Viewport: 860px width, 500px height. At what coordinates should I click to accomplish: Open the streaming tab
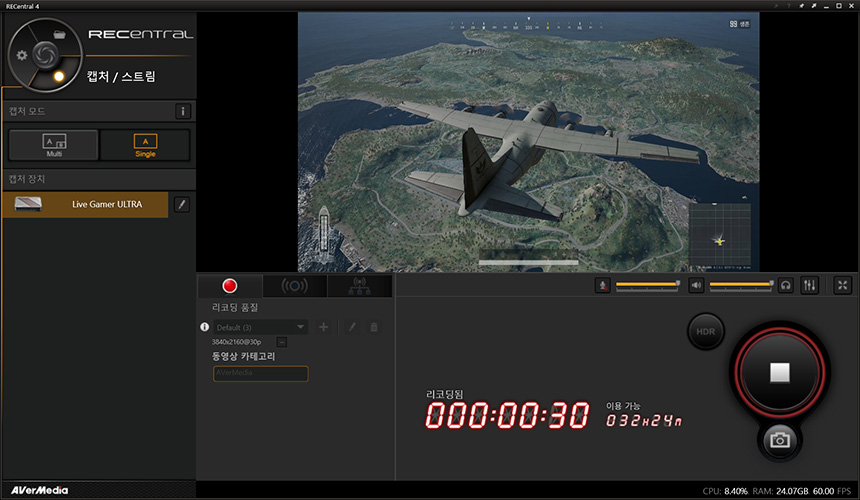[x=295, y=286]
